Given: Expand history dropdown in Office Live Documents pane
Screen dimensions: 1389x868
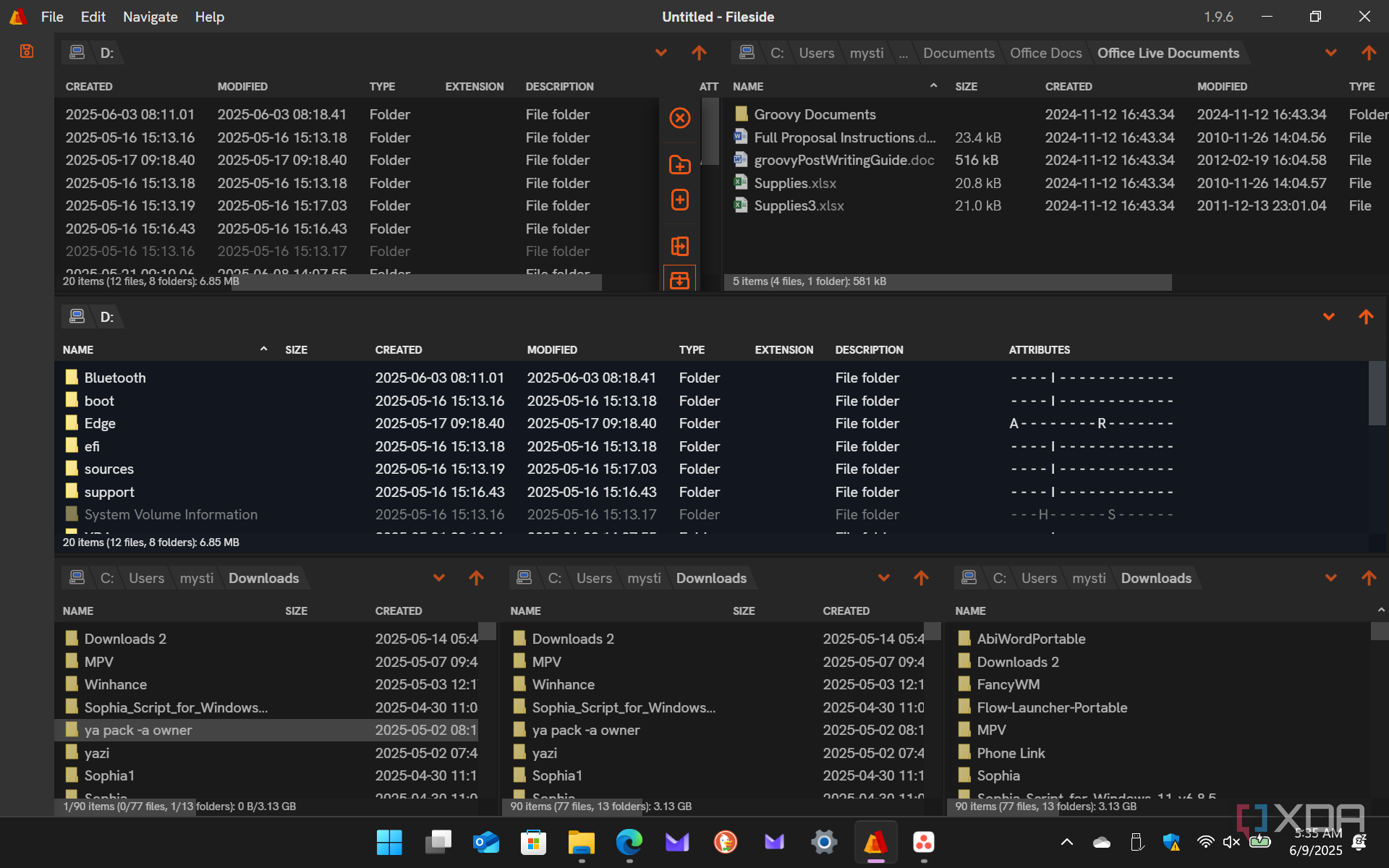Looking at the screenshot, I should click(x=1330, y=53).
